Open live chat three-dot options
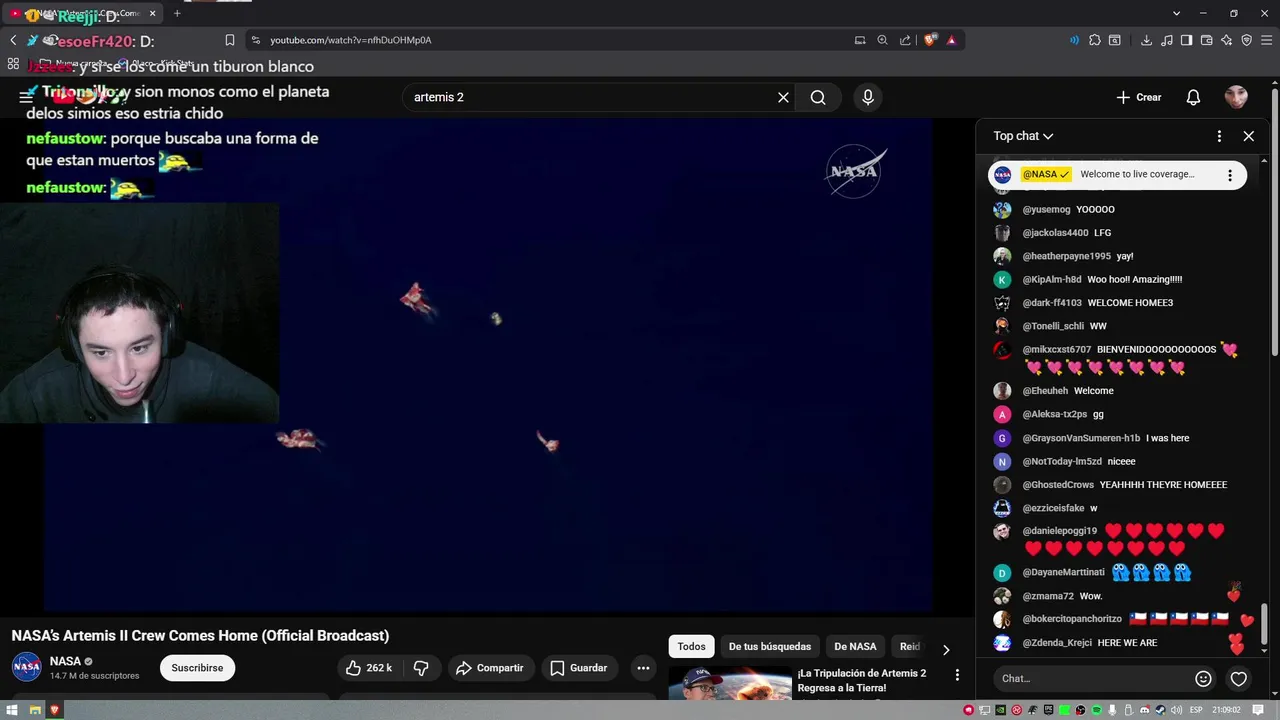The height and width of the screenshot is (720, 1280). (1219, 136)
